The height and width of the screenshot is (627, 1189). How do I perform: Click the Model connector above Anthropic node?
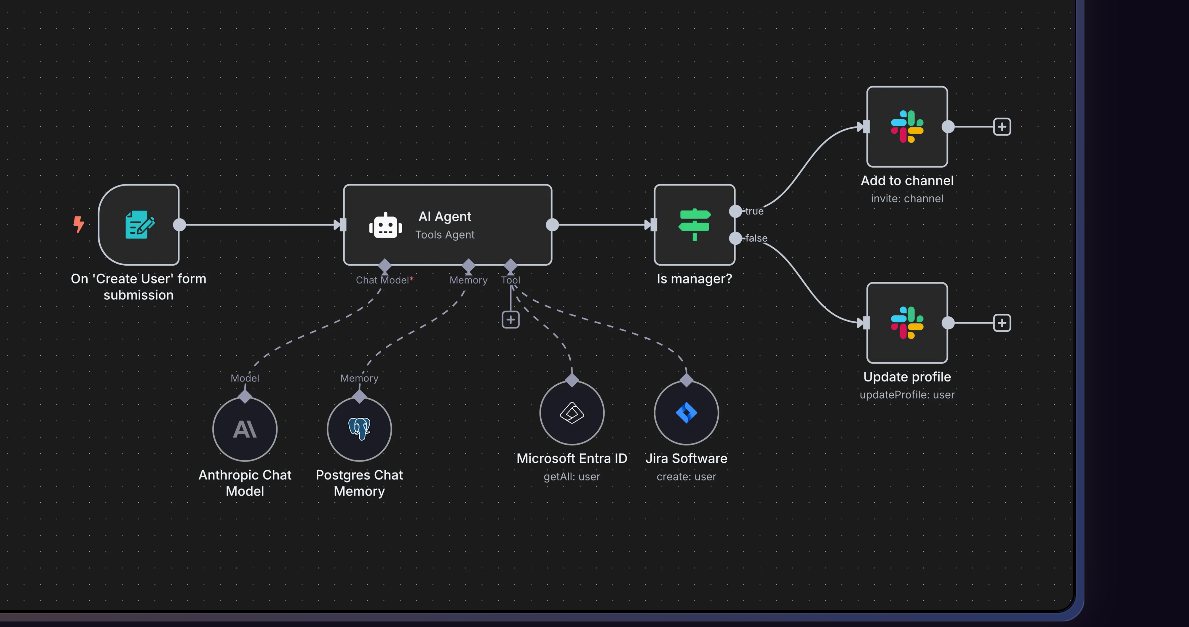click(x=245, y=397)
